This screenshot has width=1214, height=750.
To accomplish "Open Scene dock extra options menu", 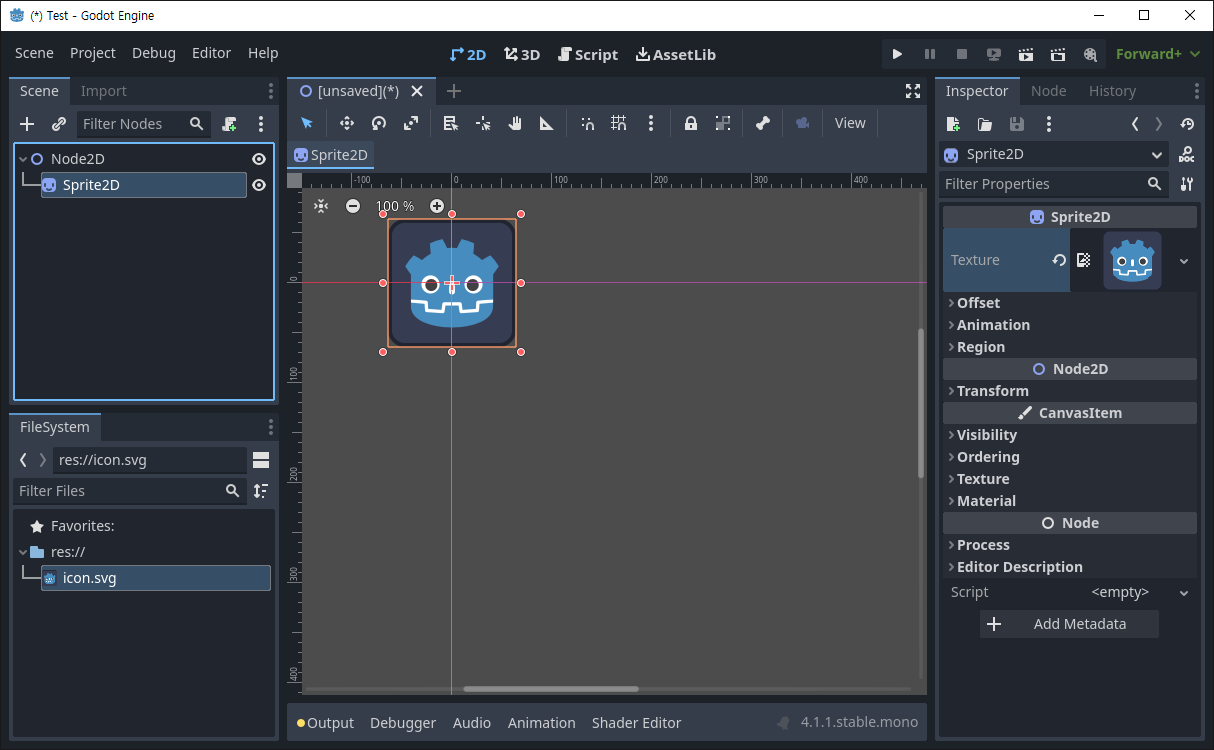I will pyautogui.click(x=261, y=124).
